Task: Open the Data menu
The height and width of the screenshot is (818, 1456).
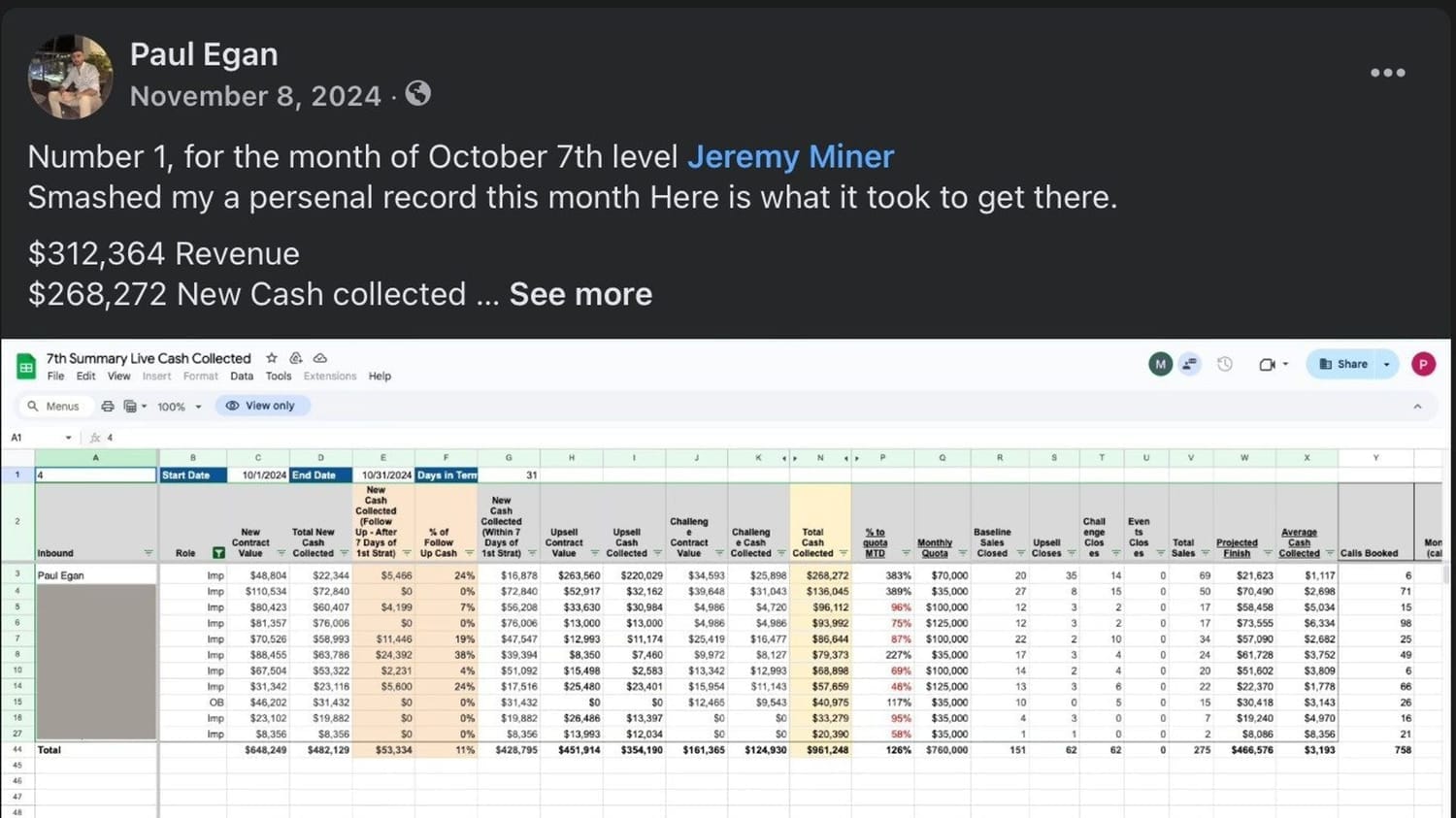Action: pyautogui.click(x=242, y=376)
